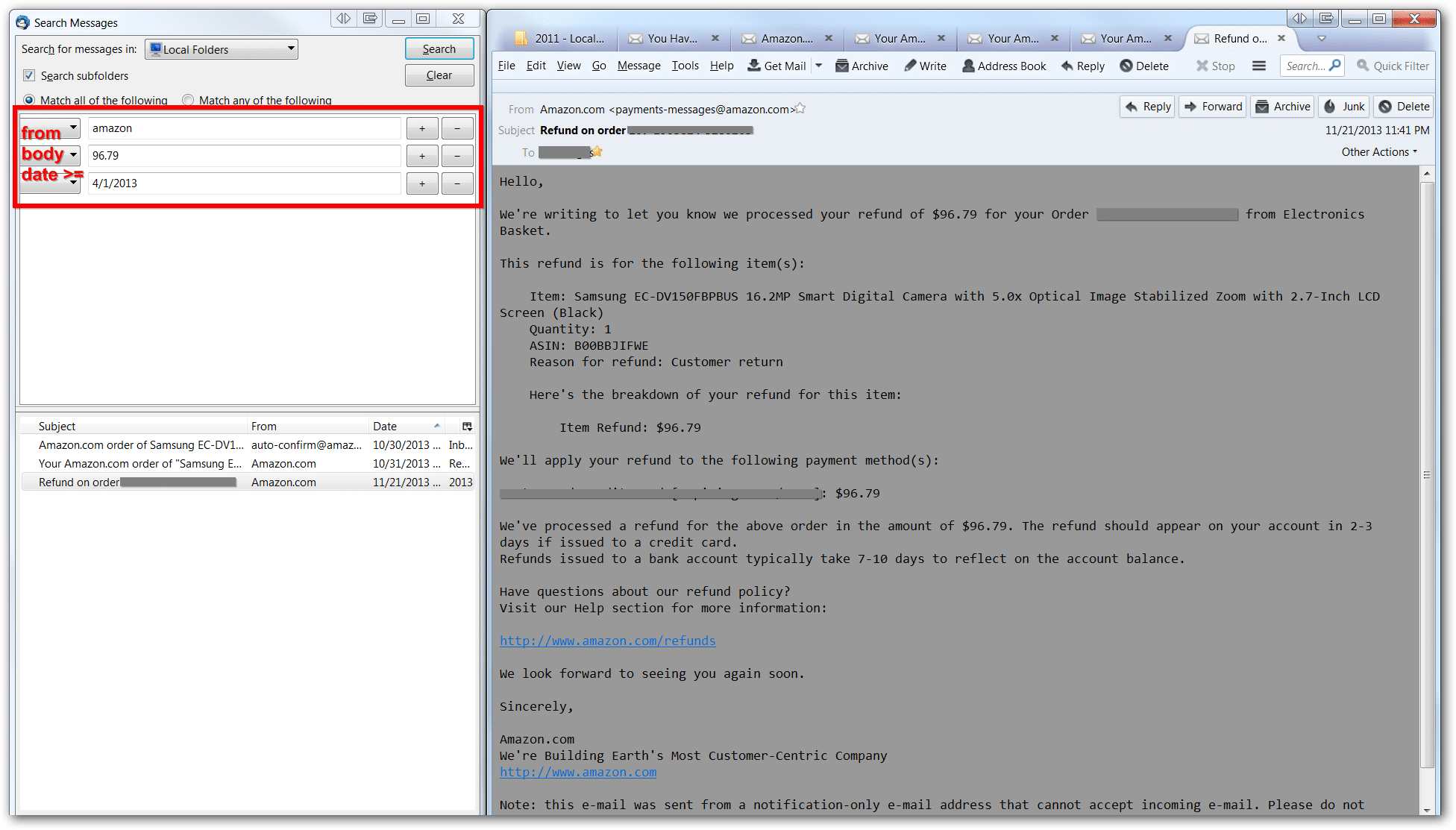Click the Clear button
Viewport: 1456px width, 830px height.
coord(439,75)
